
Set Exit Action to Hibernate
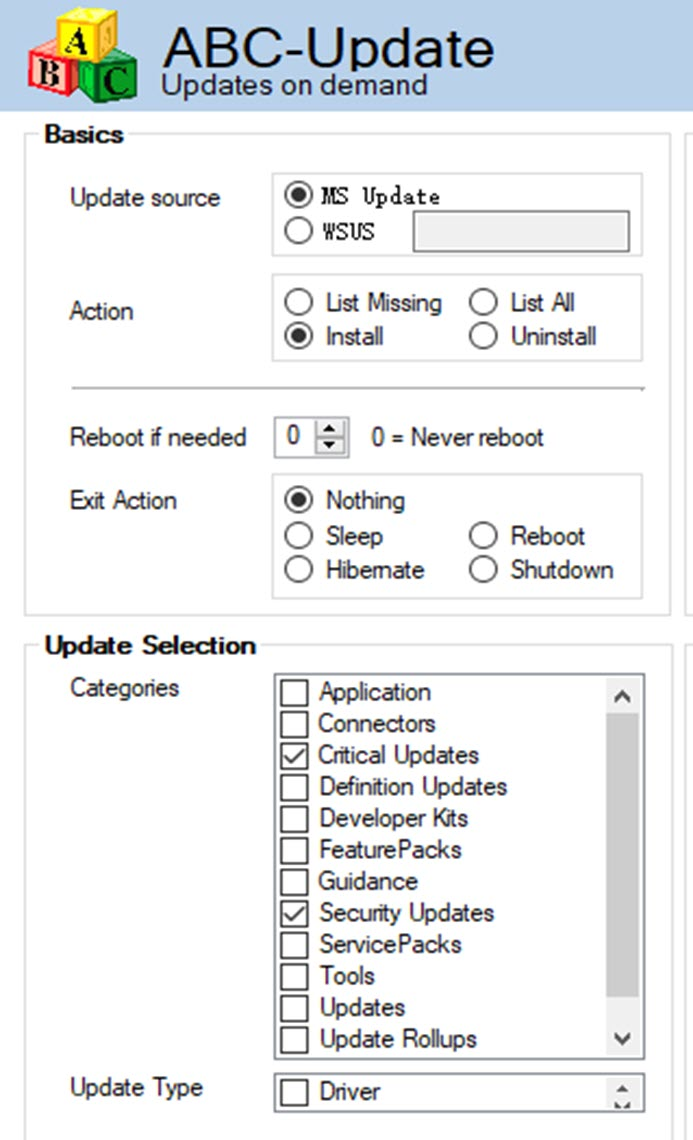pos(298,570)
